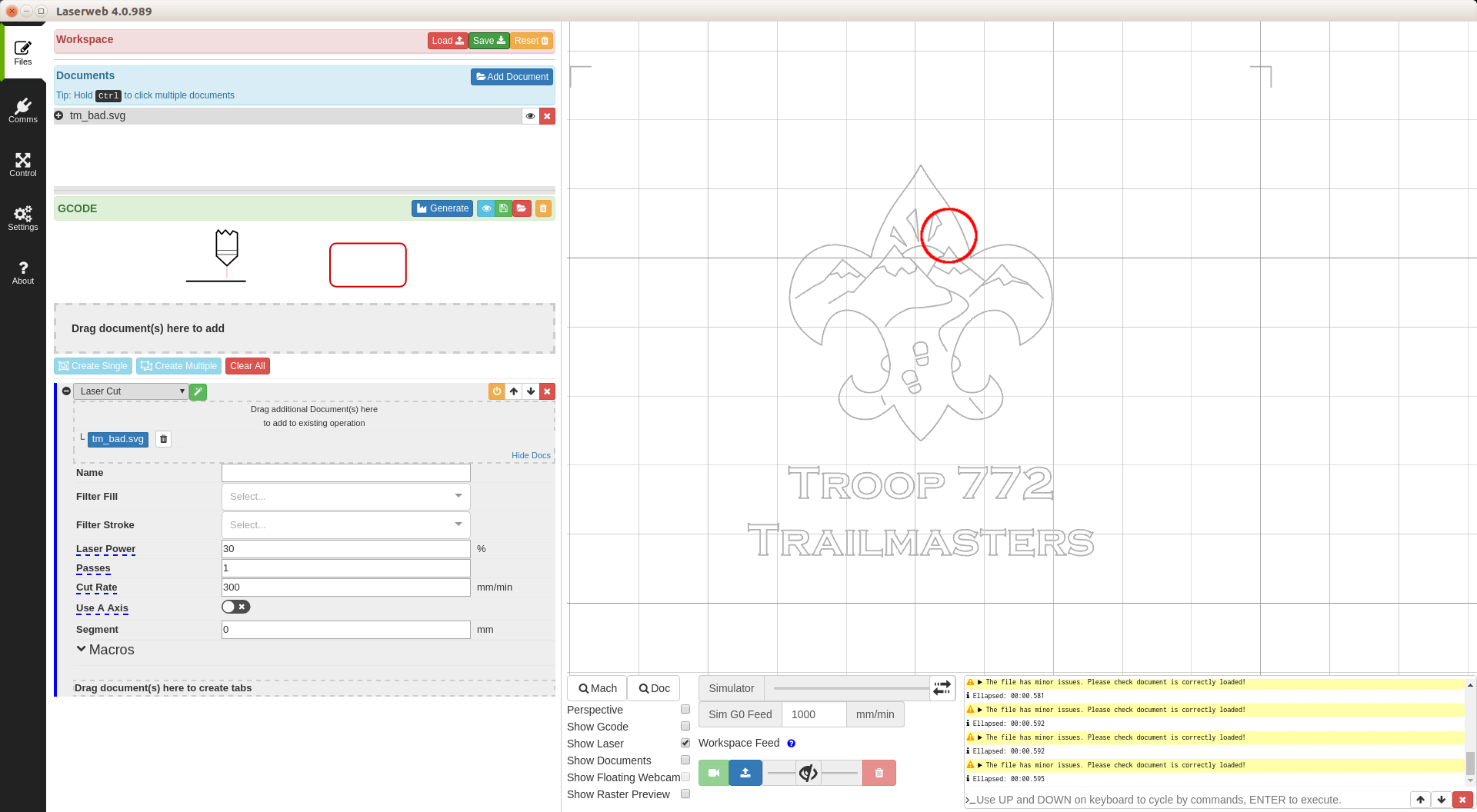Click the blue upload image button
The height and width of the screenshot is (812, 1477).
tap(745, 773)
